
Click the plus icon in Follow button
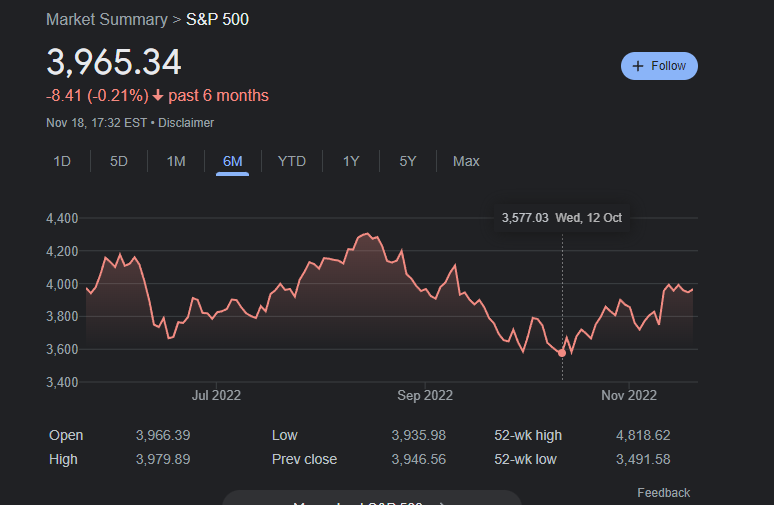pos(638,66)
